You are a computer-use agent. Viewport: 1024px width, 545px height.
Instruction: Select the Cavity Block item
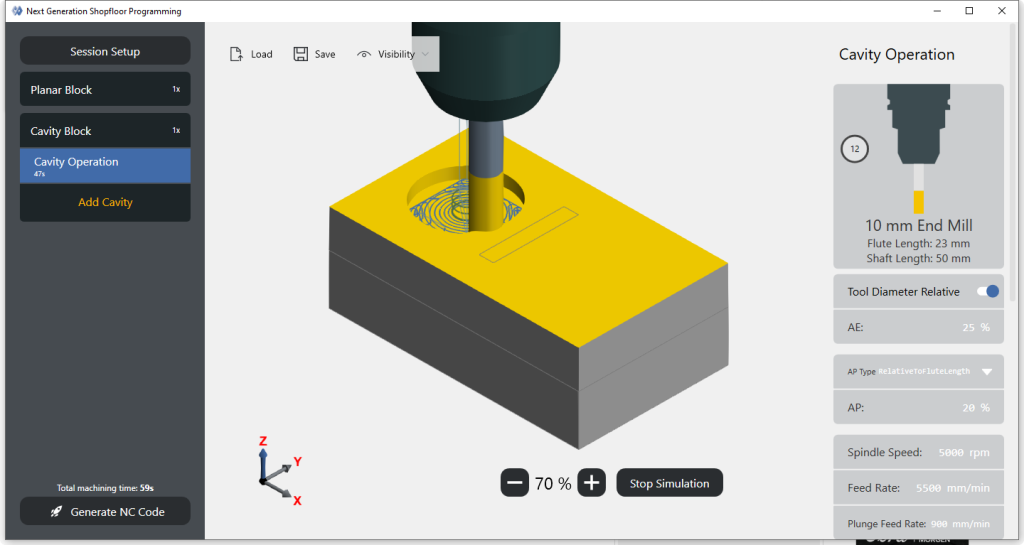[105, 131]
